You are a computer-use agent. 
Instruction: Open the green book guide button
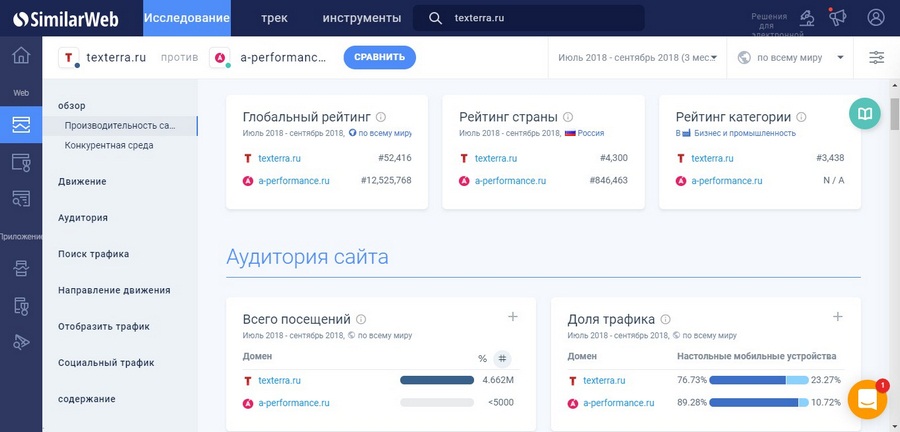click(x=864, y=114)
